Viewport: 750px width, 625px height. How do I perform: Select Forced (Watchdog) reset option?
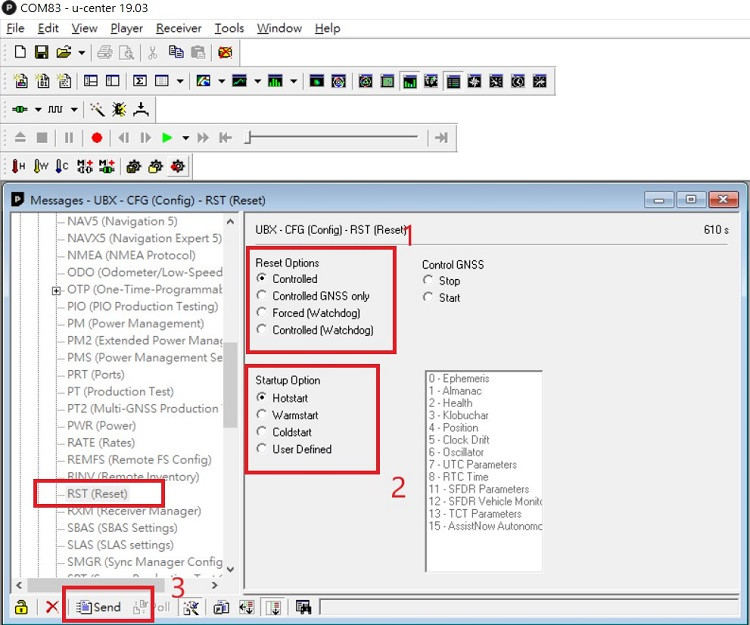(263, 313)
